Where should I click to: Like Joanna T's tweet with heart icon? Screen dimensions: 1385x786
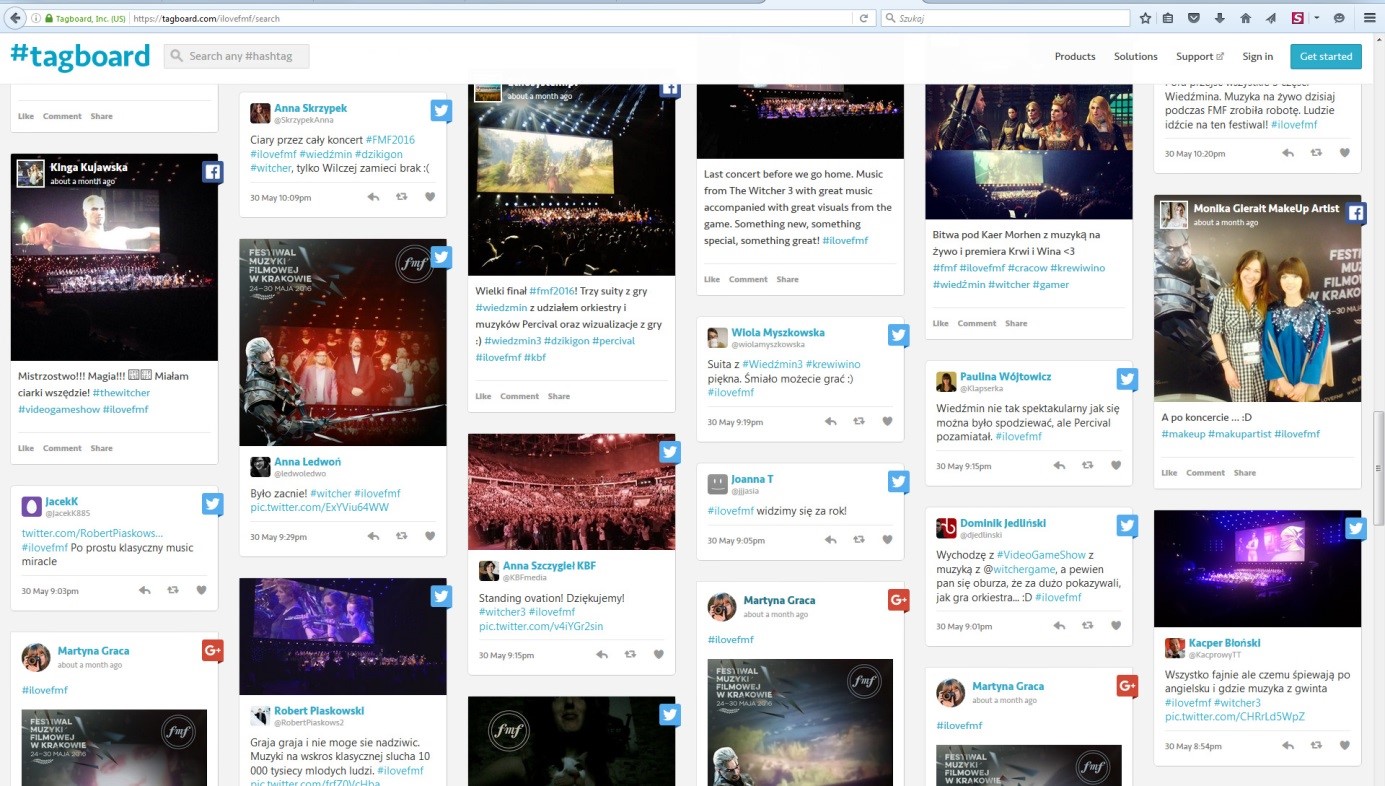[887, 540]
